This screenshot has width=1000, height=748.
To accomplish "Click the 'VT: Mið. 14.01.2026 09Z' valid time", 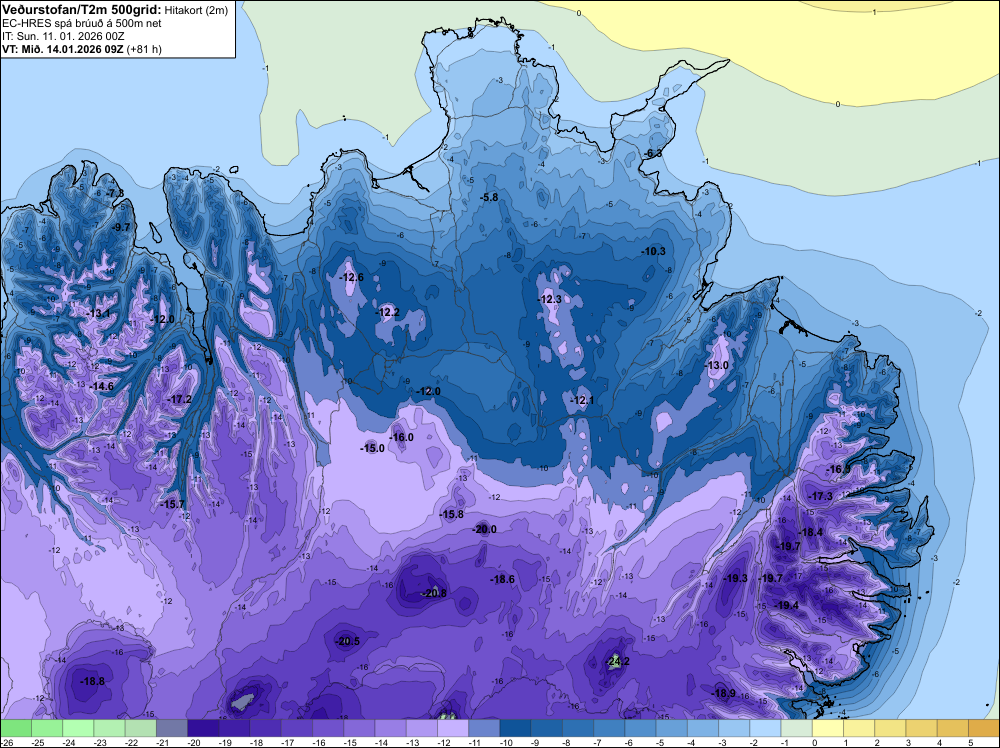I will pyautogui.click(x=63, y=49).
